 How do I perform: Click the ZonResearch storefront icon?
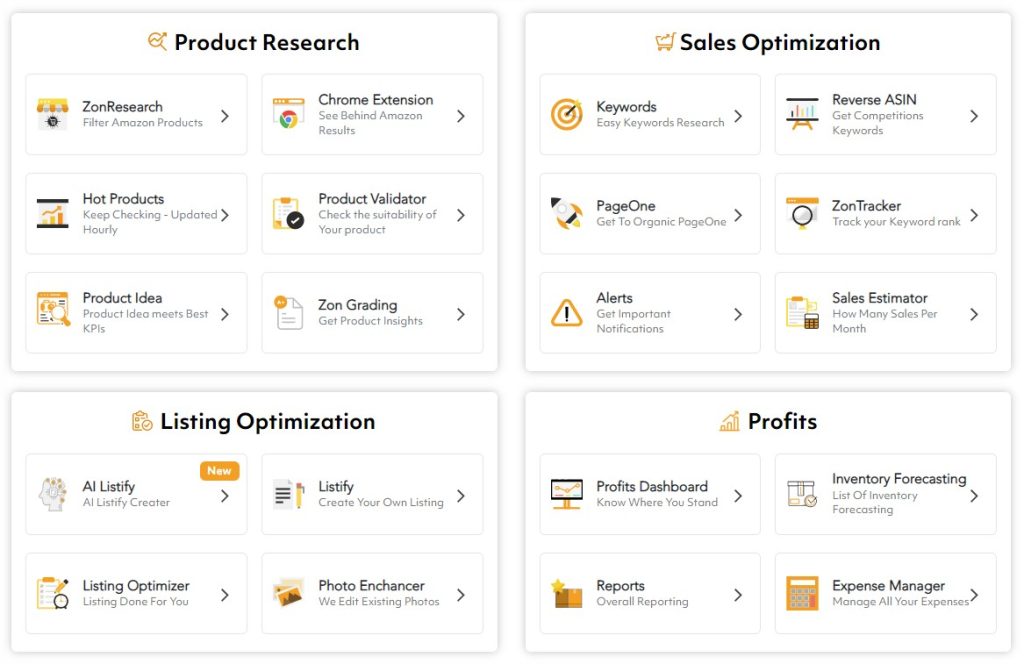(52, 114)
